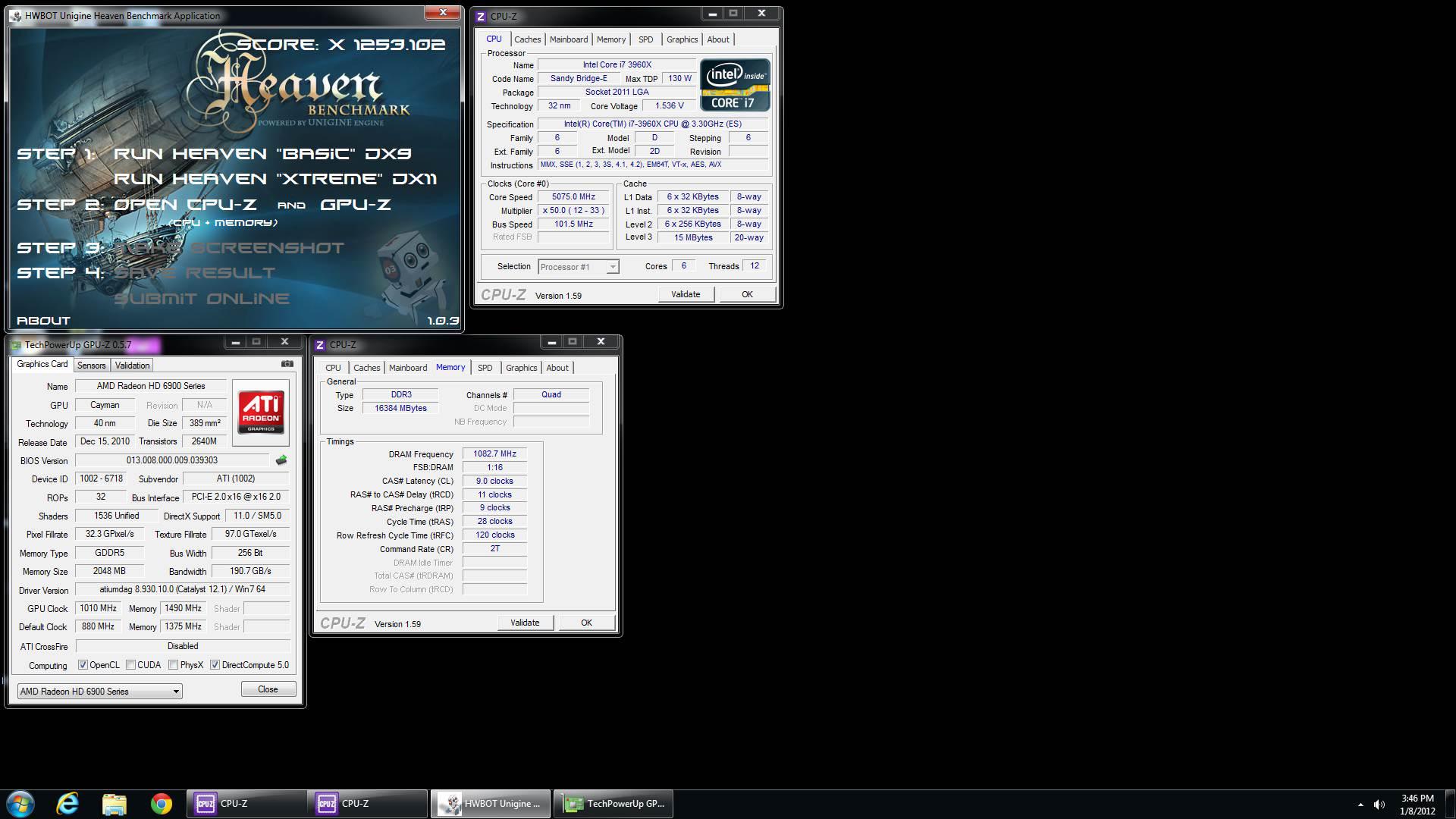The height and width of the screenshot is (819, 1456).
Task: Switch to TechPowerUp GPU-Z taskbar button
Action: pyautogui.click(x=613, y=804)
